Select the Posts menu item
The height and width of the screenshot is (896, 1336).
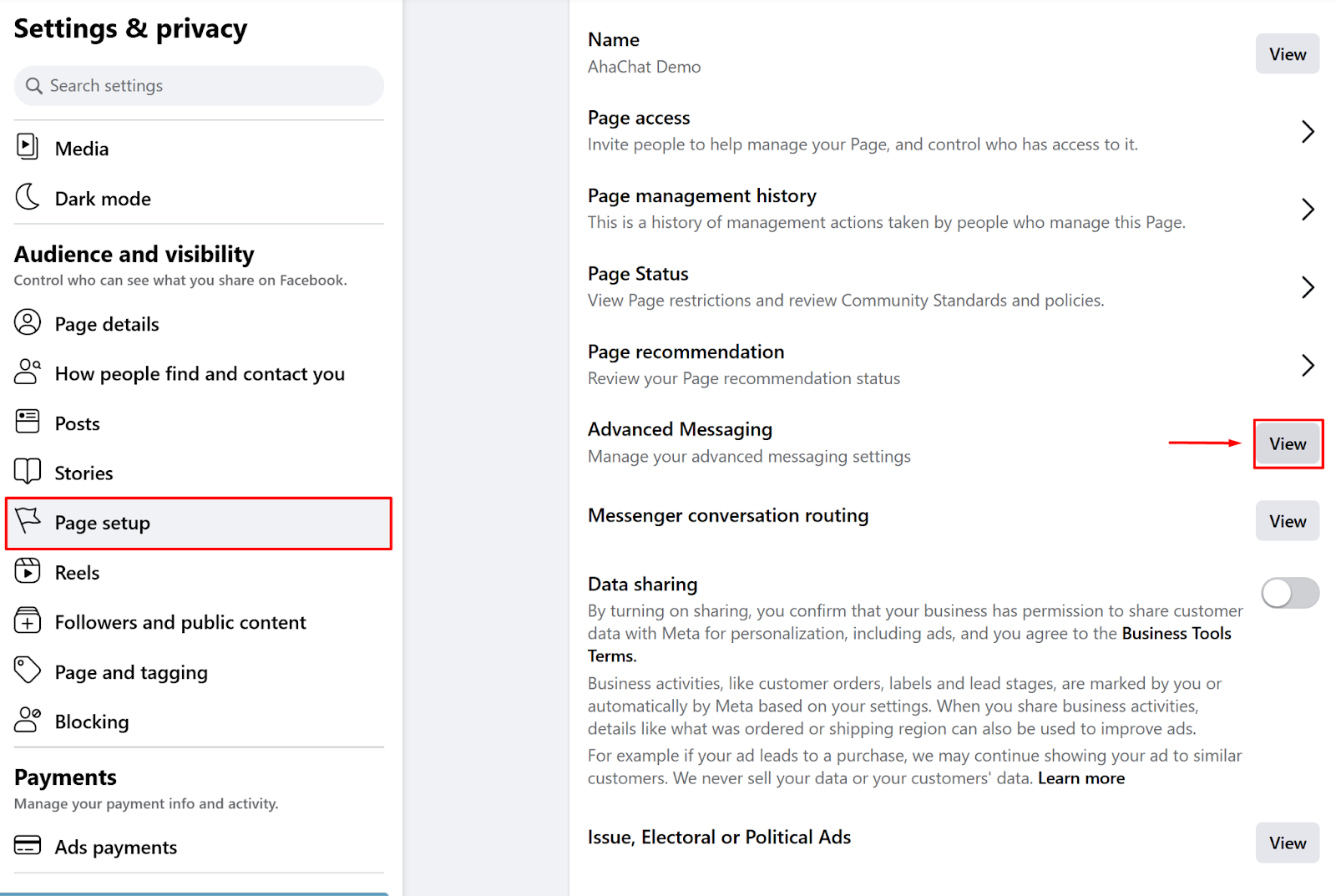[199, 423]
